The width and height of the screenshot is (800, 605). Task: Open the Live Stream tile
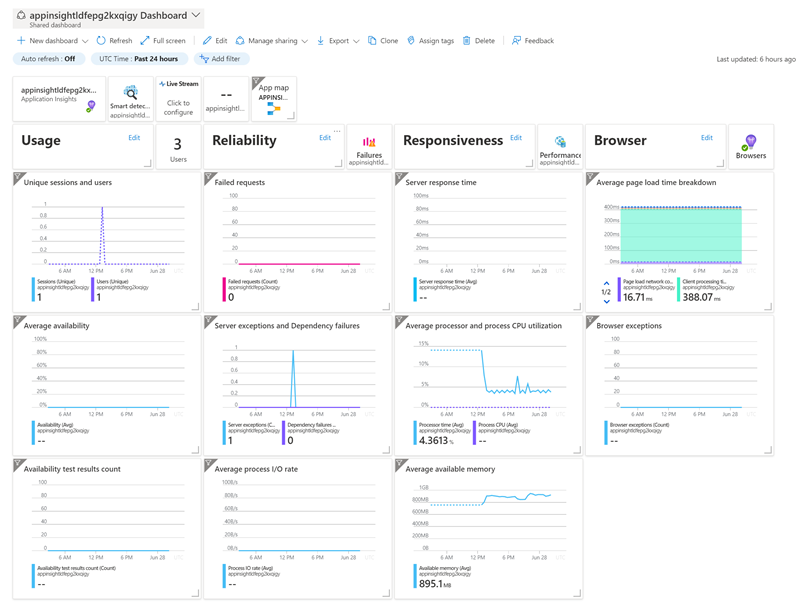coord(179,98)
